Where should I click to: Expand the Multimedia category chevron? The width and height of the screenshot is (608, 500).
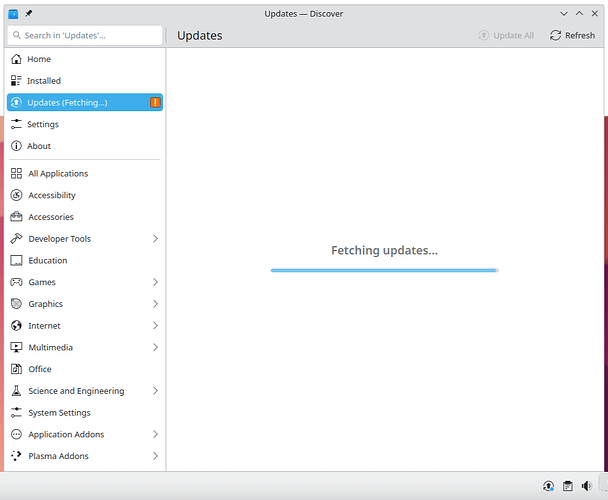[155, 347]
